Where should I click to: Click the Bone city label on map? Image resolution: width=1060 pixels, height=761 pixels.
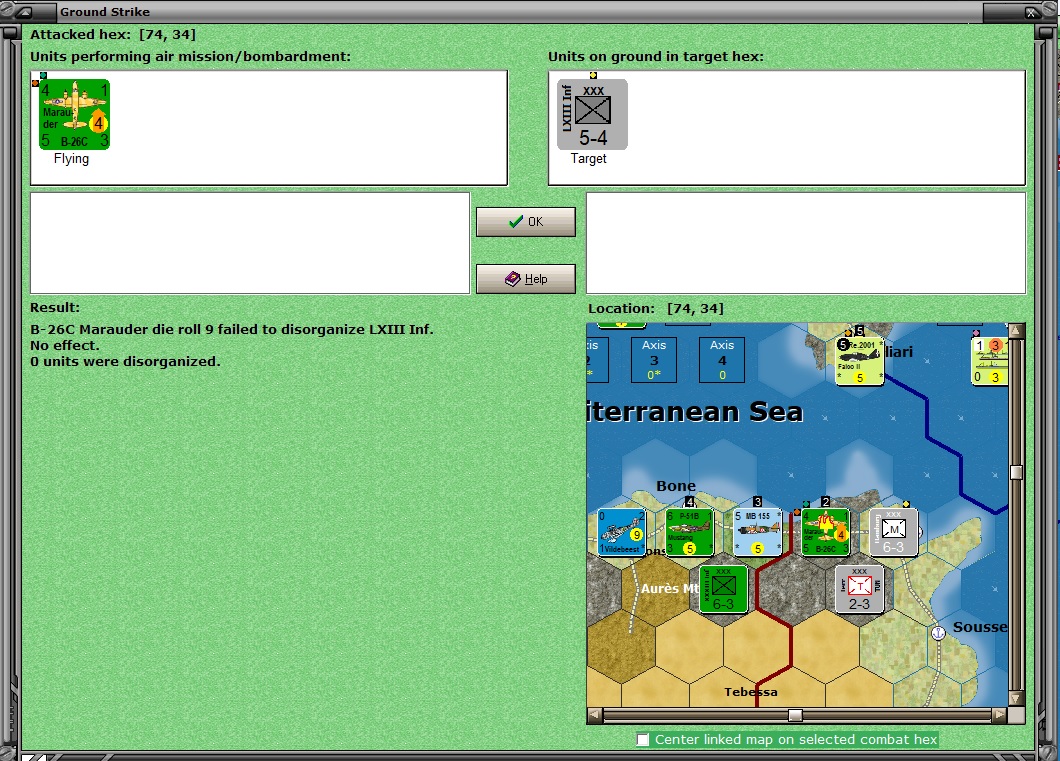click(x=676, y=486)
